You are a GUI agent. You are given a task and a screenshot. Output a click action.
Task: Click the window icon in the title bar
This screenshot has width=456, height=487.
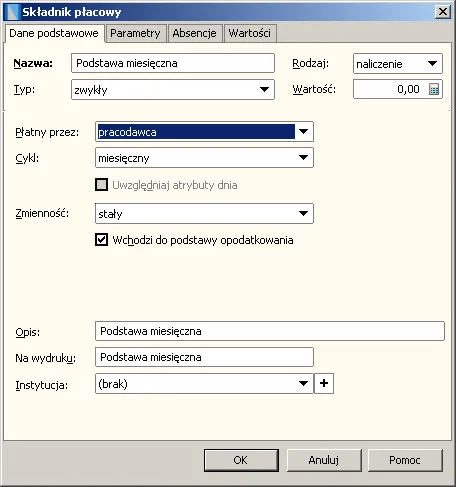[12, 12]
